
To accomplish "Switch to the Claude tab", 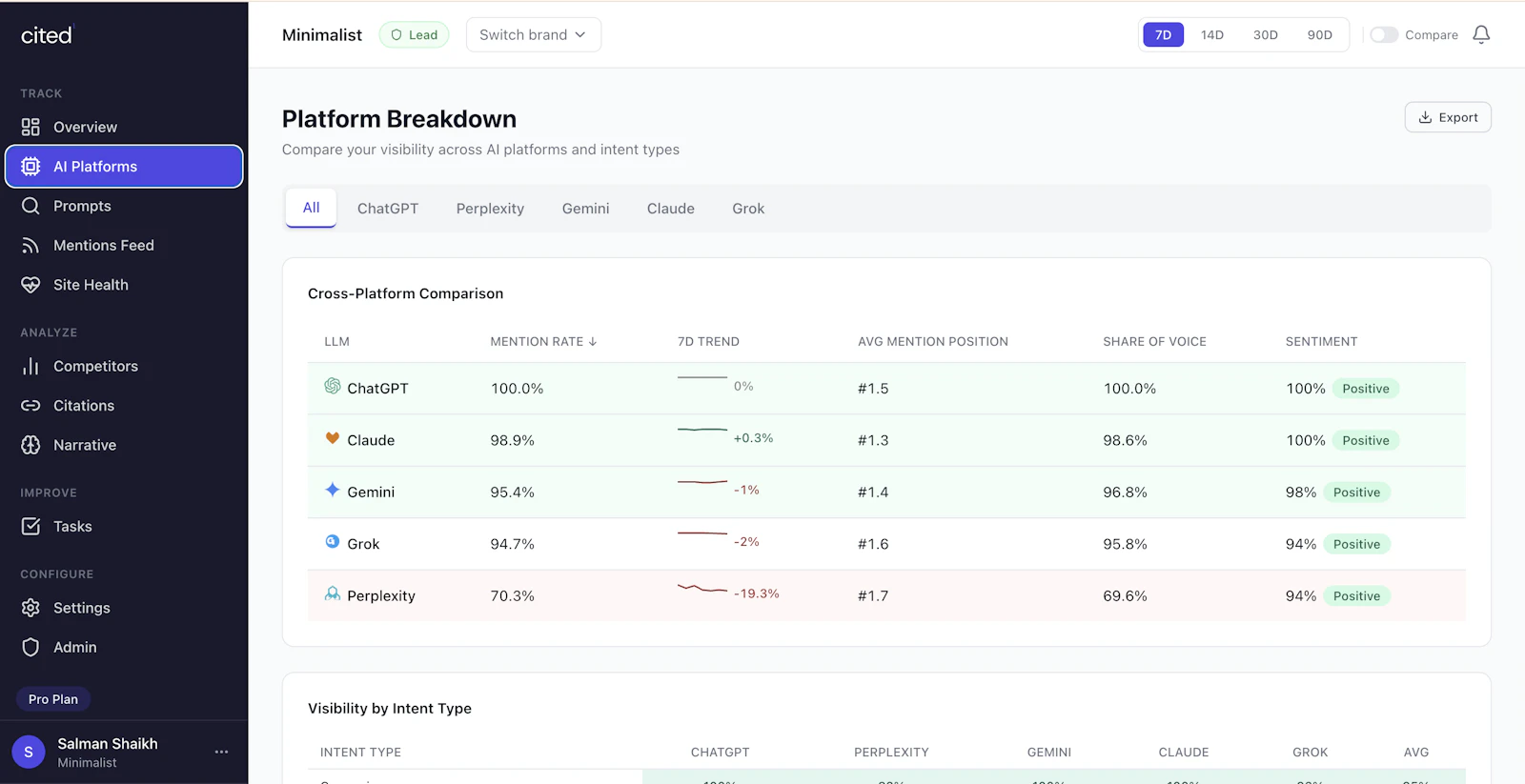I will click(671, 209).
